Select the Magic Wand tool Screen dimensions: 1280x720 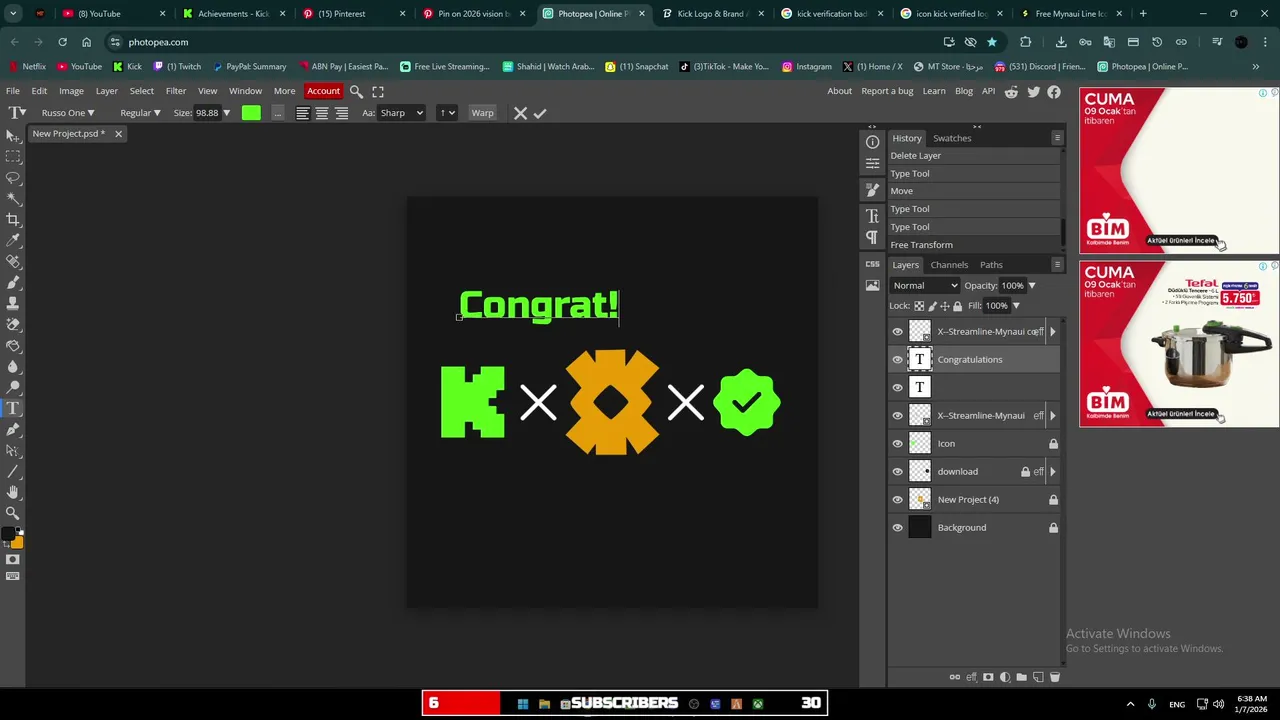coord(13,198)
